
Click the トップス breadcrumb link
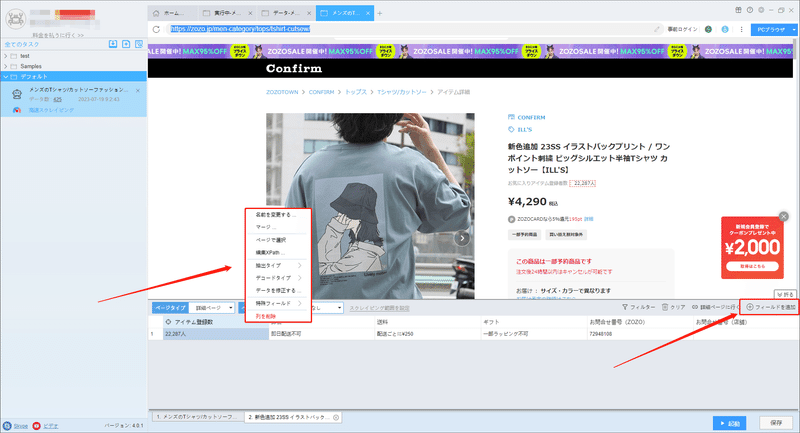tap(356, 92)
